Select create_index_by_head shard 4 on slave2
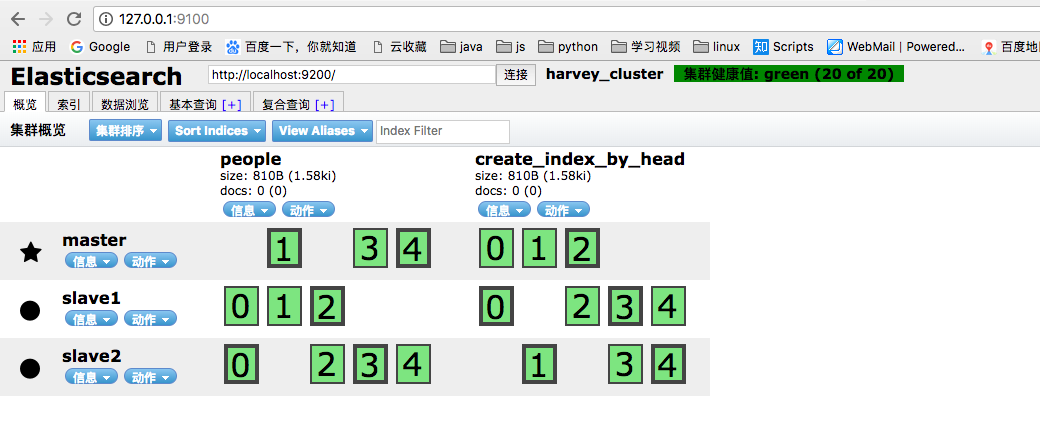The height and width of the screenshot is (440, 1040). [669, 364]
